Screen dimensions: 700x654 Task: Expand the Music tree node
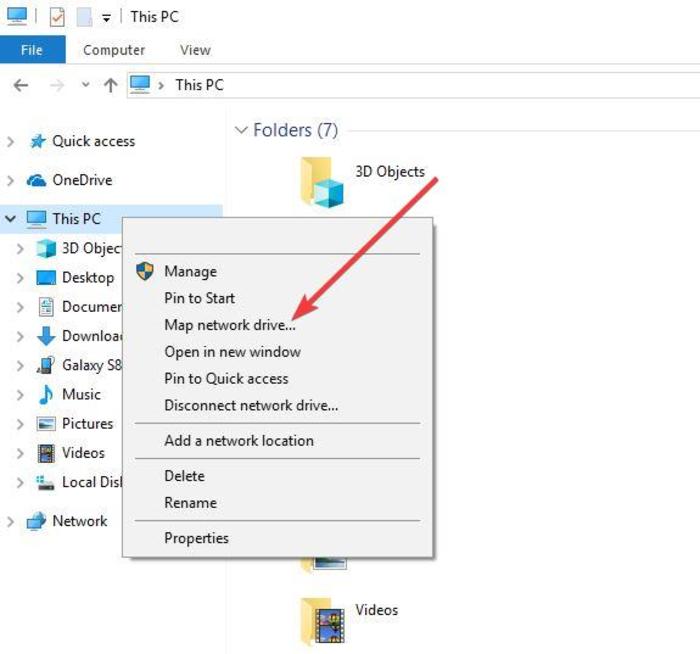click(20, 395)
